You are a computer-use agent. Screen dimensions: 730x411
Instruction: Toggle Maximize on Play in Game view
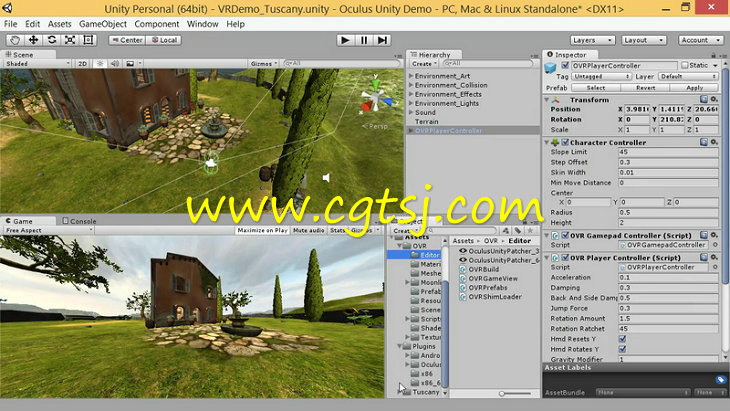(263, 230)
